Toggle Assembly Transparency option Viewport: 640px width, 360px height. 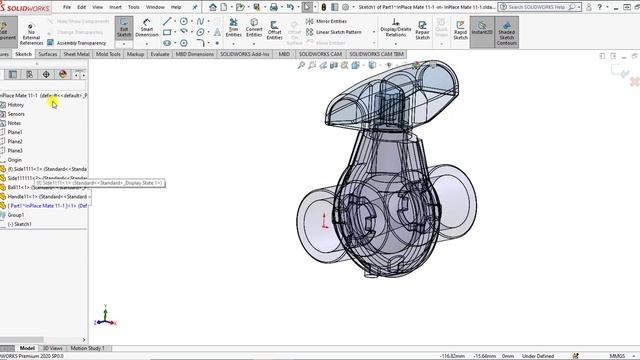pyautogui.click(x=77, y=43)
